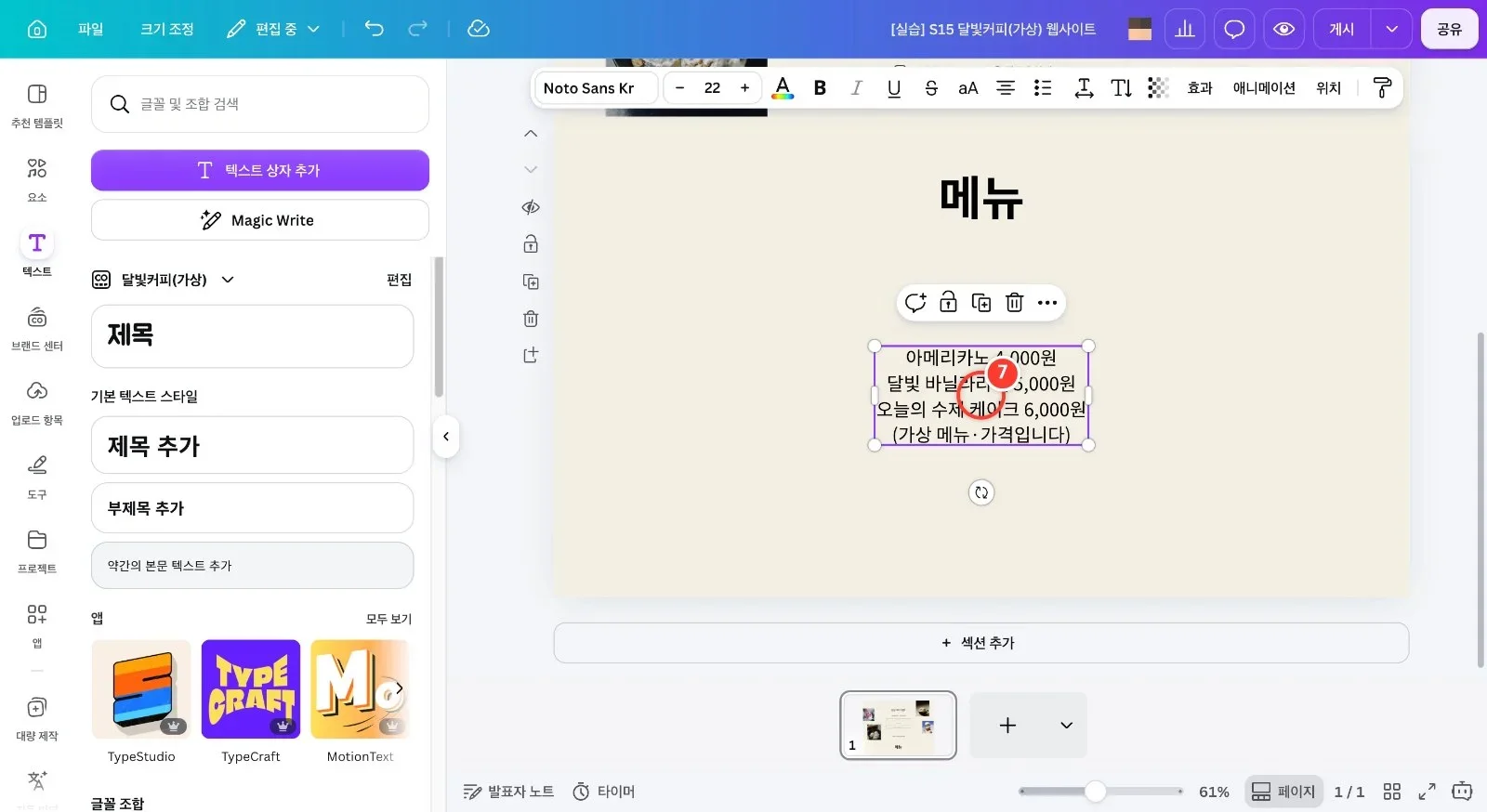1487x812 pixels.
Task: Open the 효과 effects panel
Action: click(x=1200, y=88)
